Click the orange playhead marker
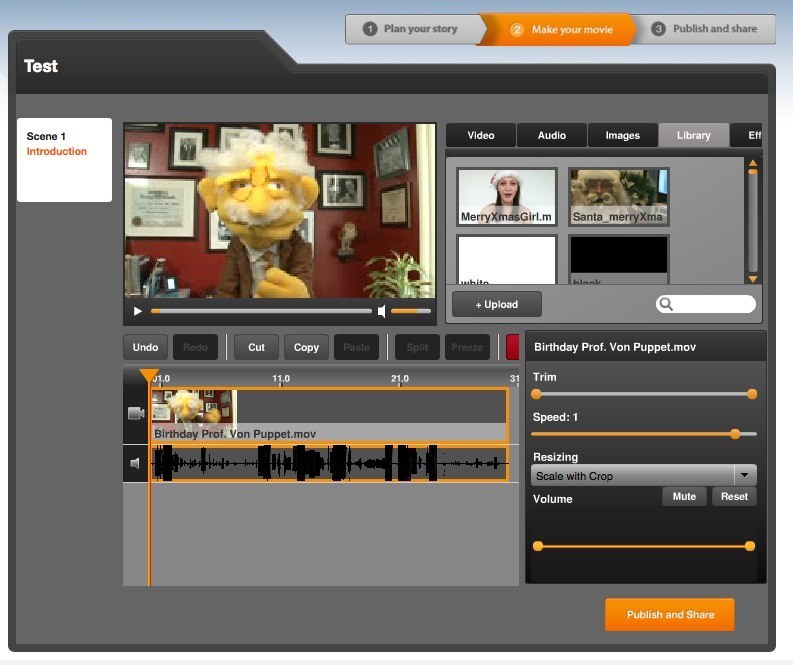This screenshot has height=665, width=793. tap(149, 375)
